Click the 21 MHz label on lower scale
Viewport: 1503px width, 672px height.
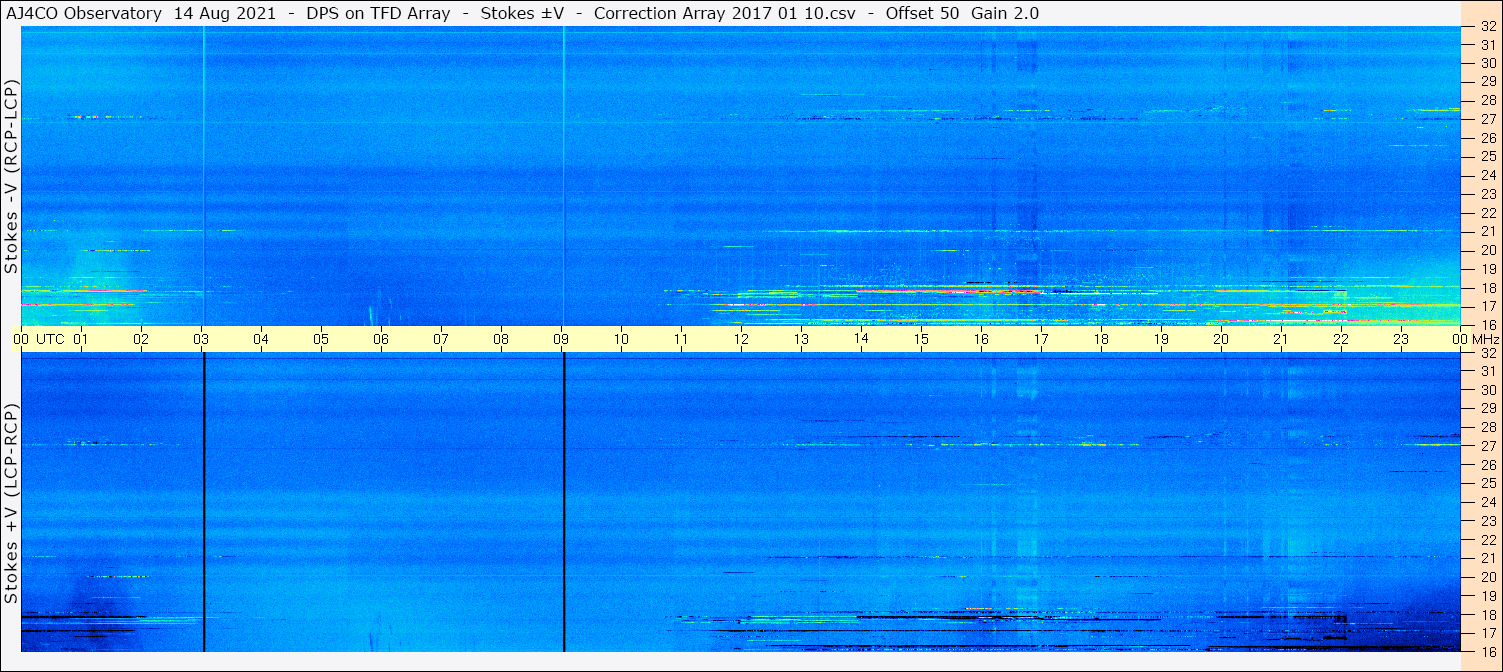[1487, 558]
